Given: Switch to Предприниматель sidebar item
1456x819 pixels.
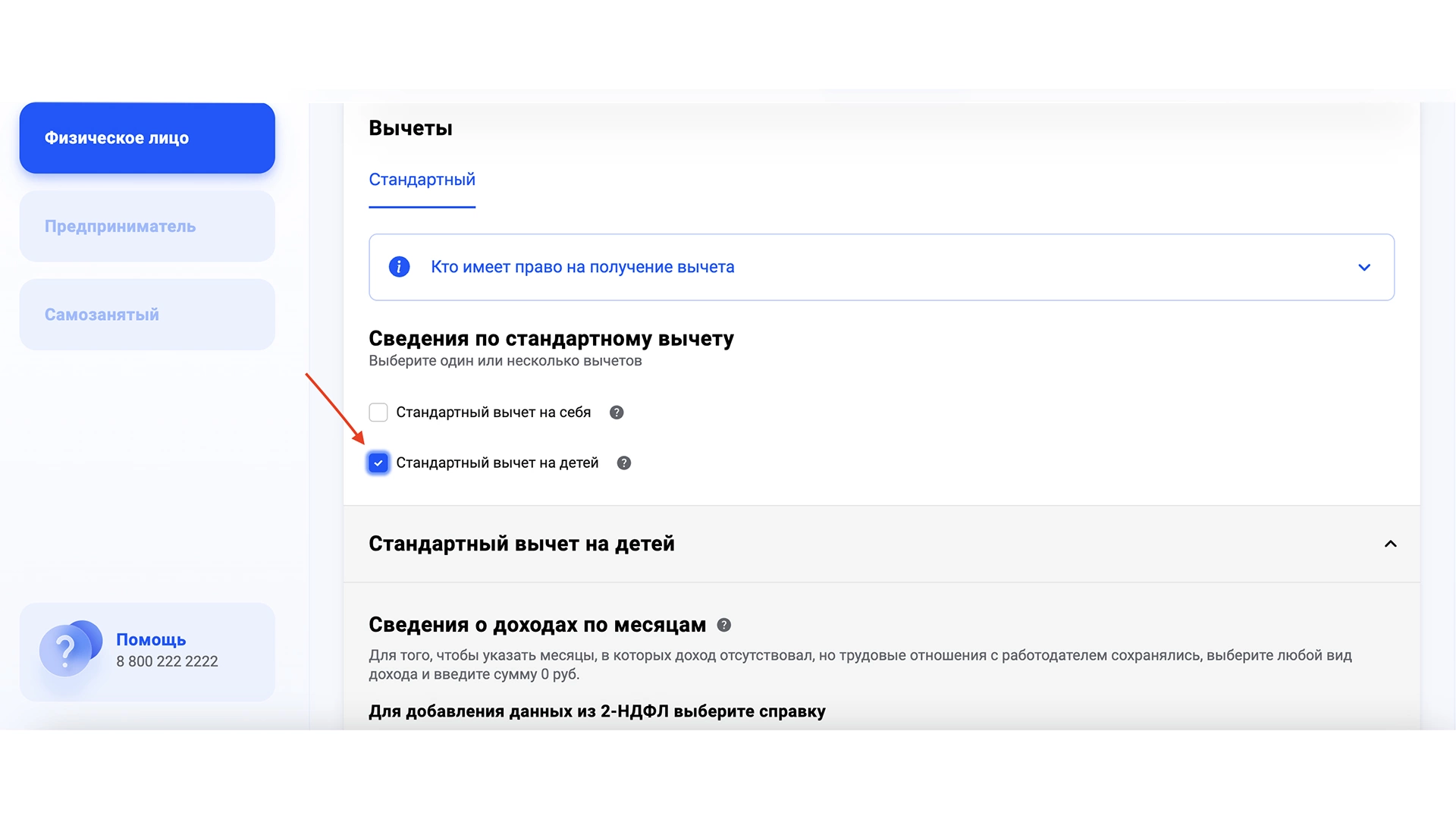Looking at the screenshot, I should click(x=147, y=226).
